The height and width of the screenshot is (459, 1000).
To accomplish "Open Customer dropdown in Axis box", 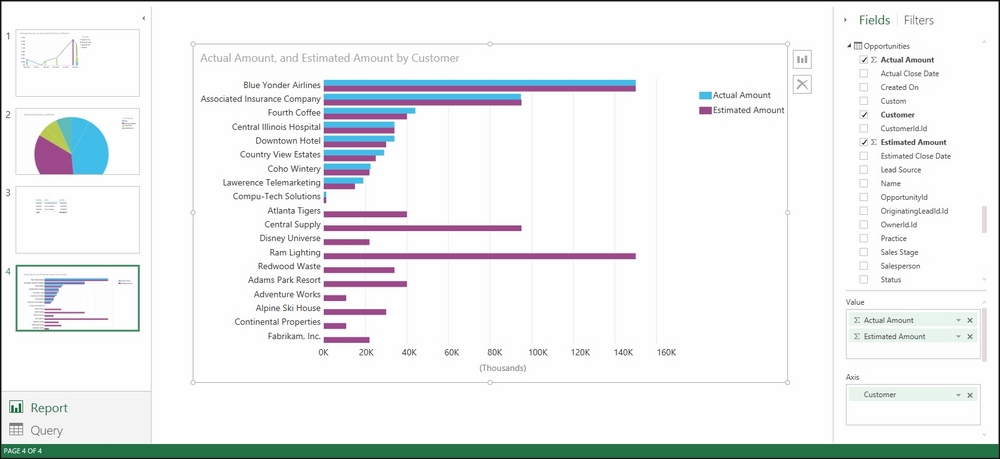I will [x=958, y=395].
